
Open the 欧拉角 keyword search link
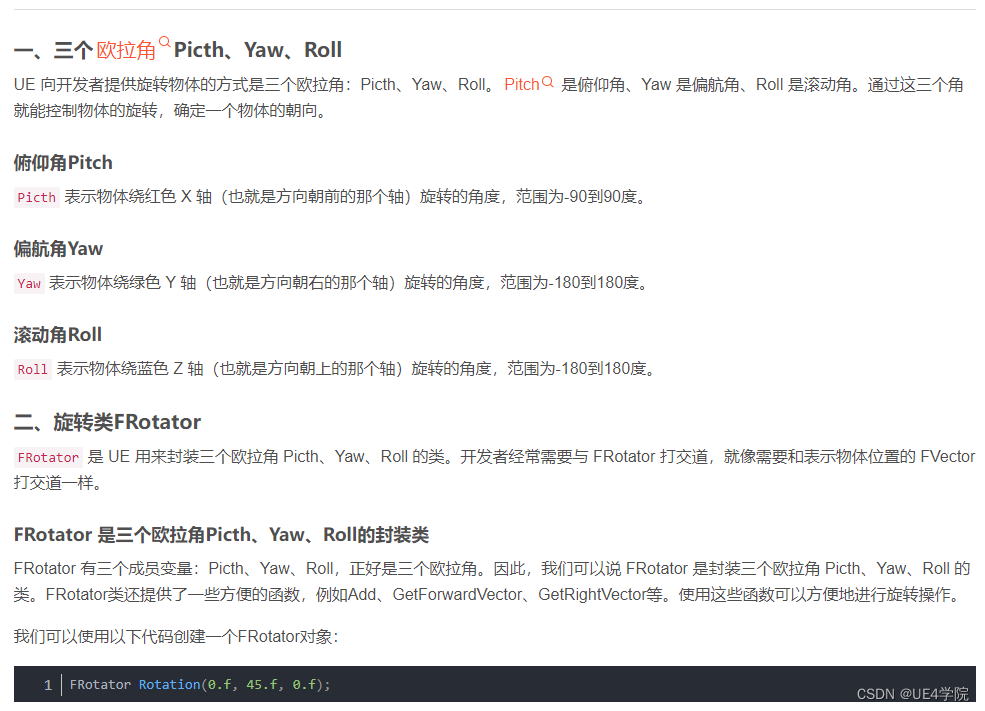(128, 49)
